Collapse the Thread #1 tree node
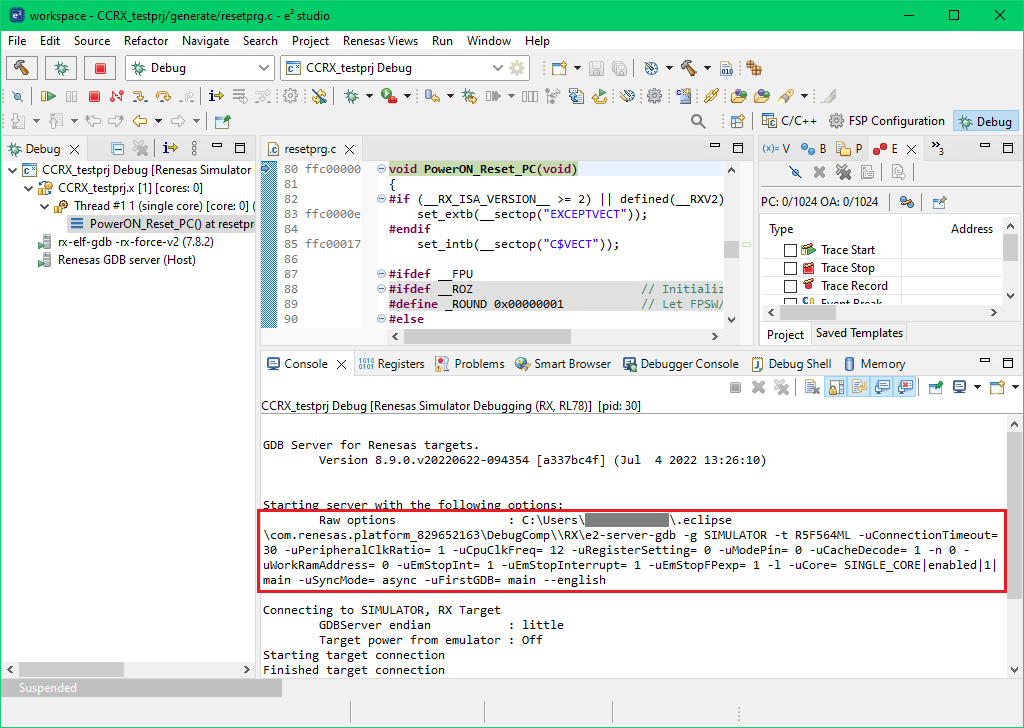This screenshot has width=1024, height=728. tap(46, 206)
